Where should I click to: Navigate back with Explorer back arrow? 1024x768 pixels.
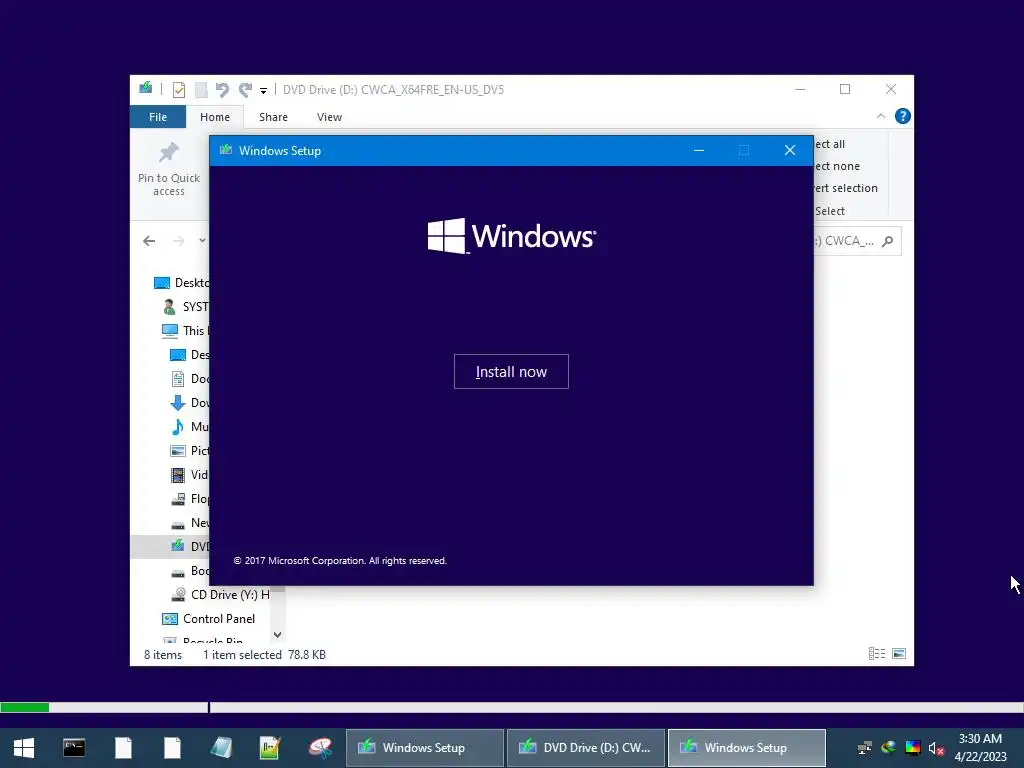click(149, 241)
